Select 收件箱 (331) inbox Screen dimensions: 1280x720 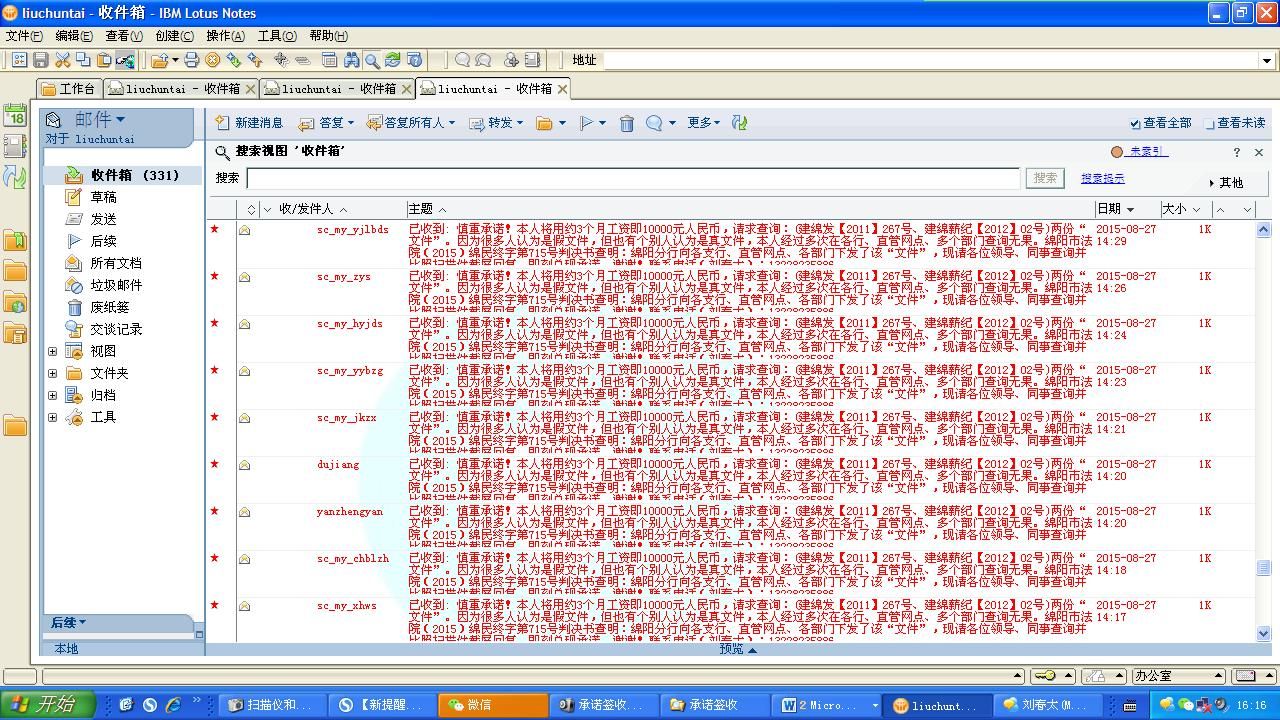coord(123,175)
